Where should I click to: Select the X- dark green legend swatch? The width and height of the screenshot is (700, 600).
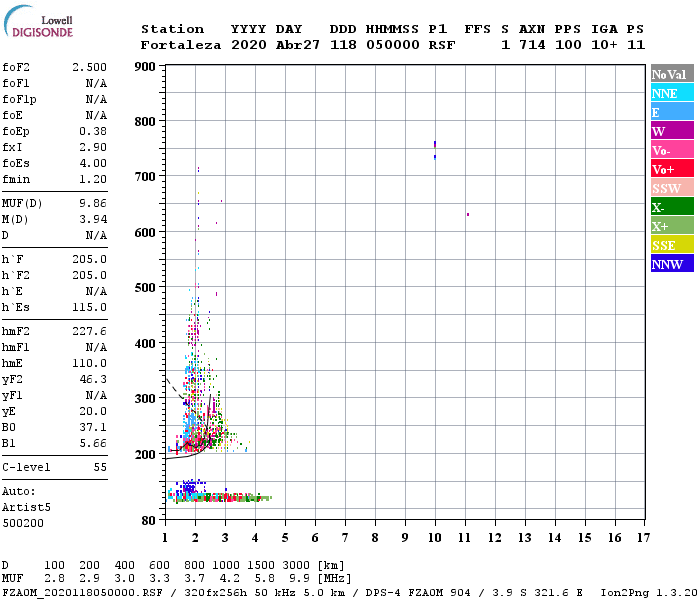[x=672, y=207]
